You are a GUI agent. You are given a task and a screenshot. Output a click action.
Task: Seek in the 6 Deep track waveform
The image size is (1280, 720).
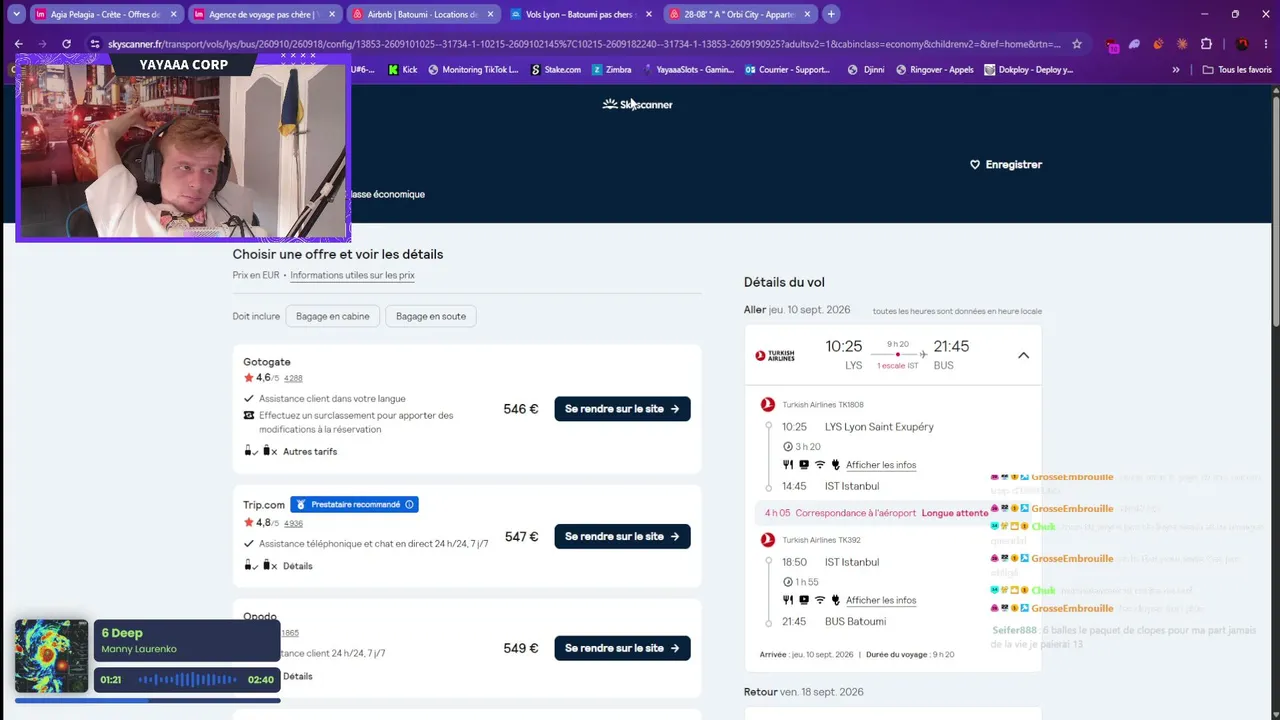point(188,680)
